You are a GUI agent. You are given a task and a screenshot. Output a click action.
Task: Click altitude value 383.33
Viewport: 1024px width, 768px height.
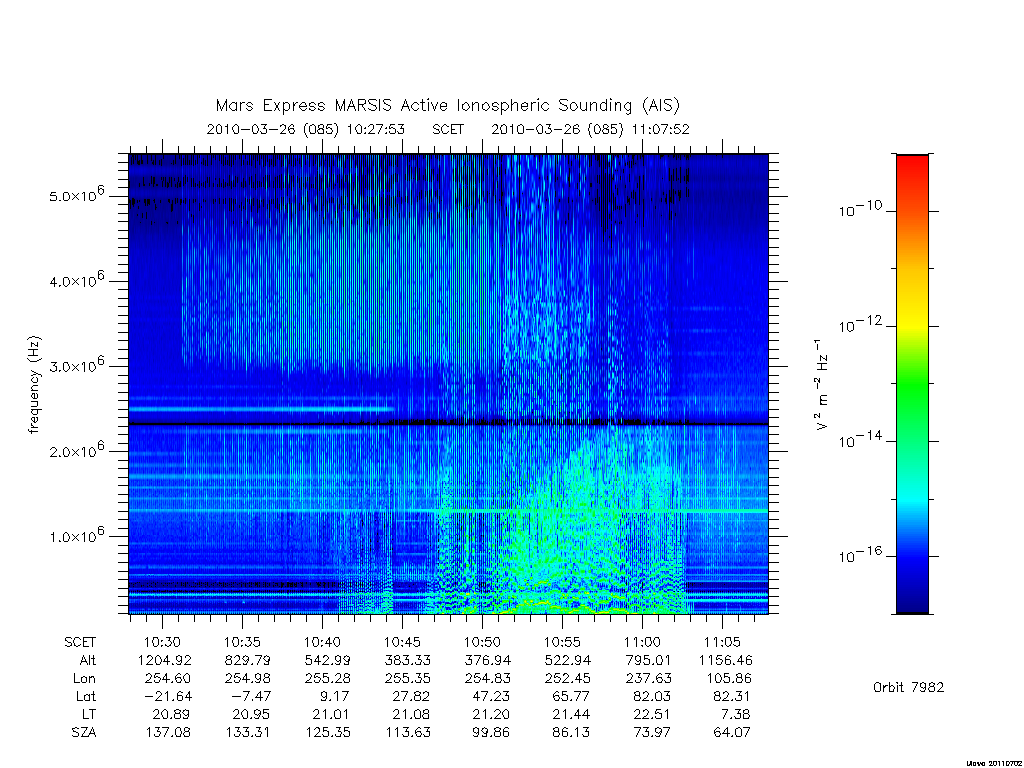[408, 660]
